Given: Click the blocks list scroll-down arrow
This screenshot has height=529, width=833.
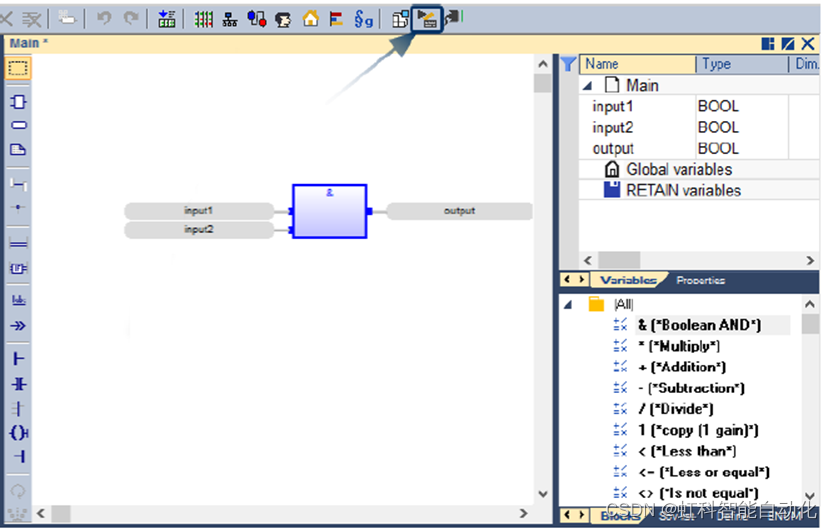Looking at the screenshot, I should pyautogui.click(x=810, y=496).
